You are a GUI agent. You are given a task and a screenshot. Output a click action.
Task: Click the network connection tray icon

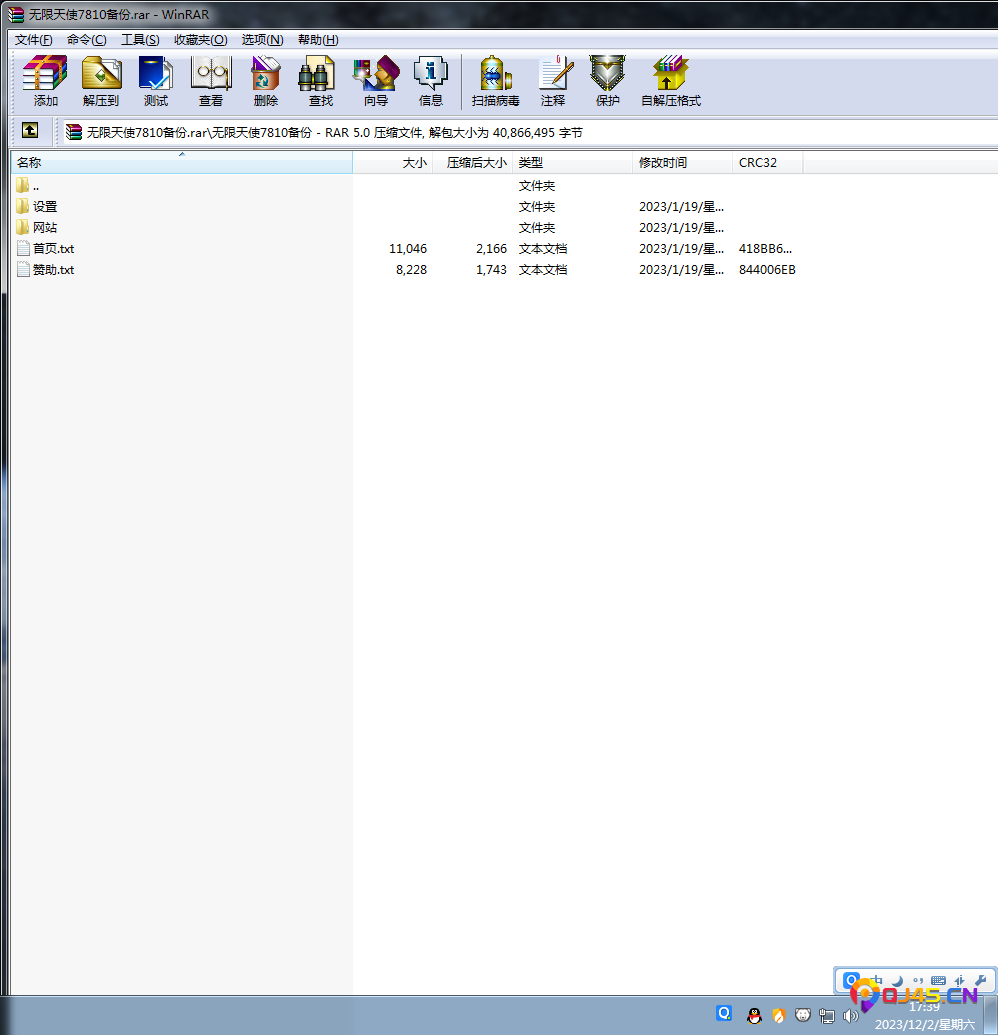[x=826, y=1015]
